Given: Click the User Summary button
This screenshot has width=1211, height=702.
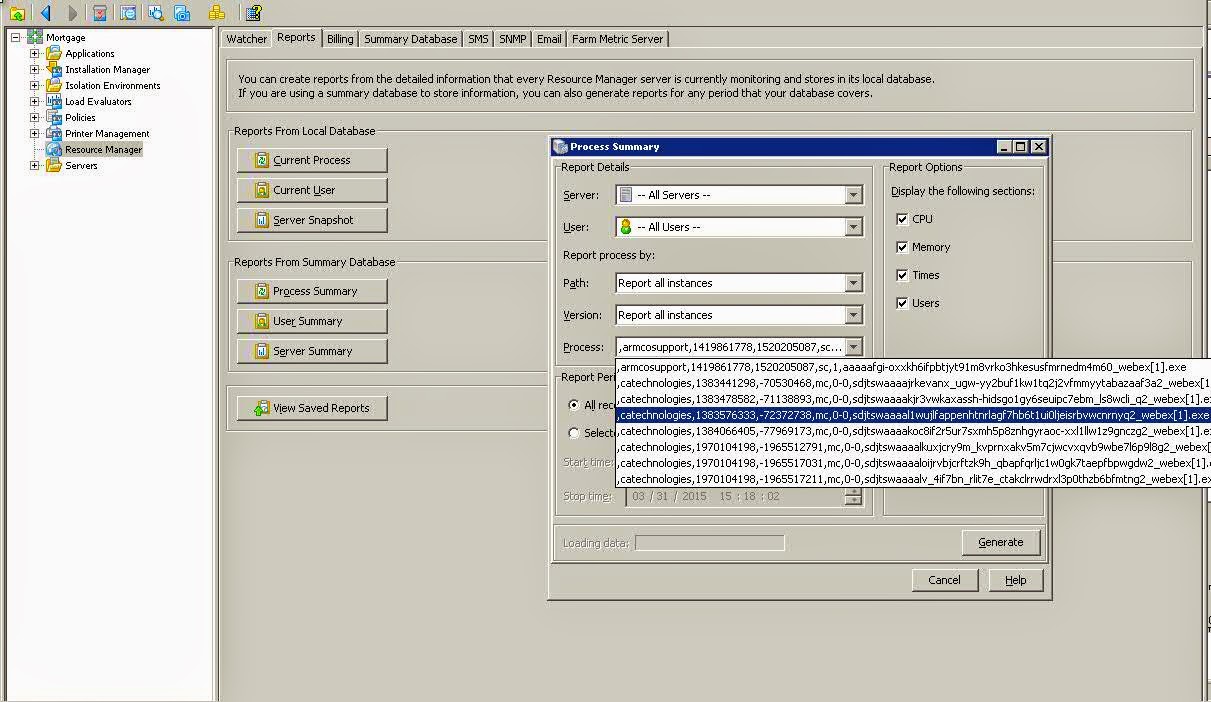Looking at the screenshot, I should pyautogui.click(x=312, y=321).
